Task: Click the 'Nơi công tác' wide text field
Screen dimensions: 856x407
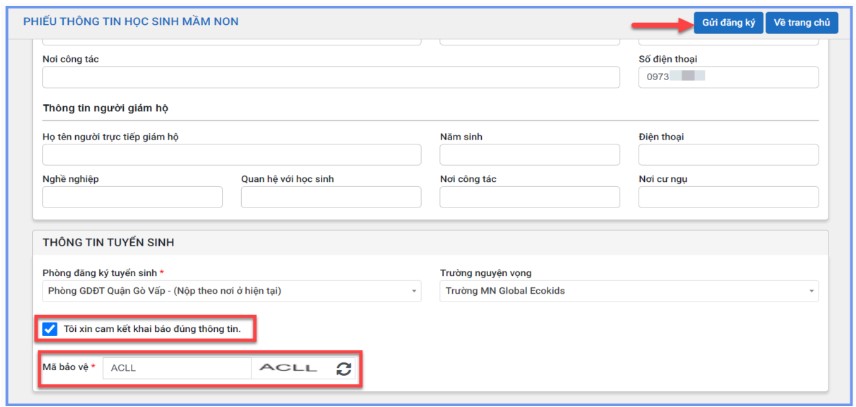Action: coord(330,78)
